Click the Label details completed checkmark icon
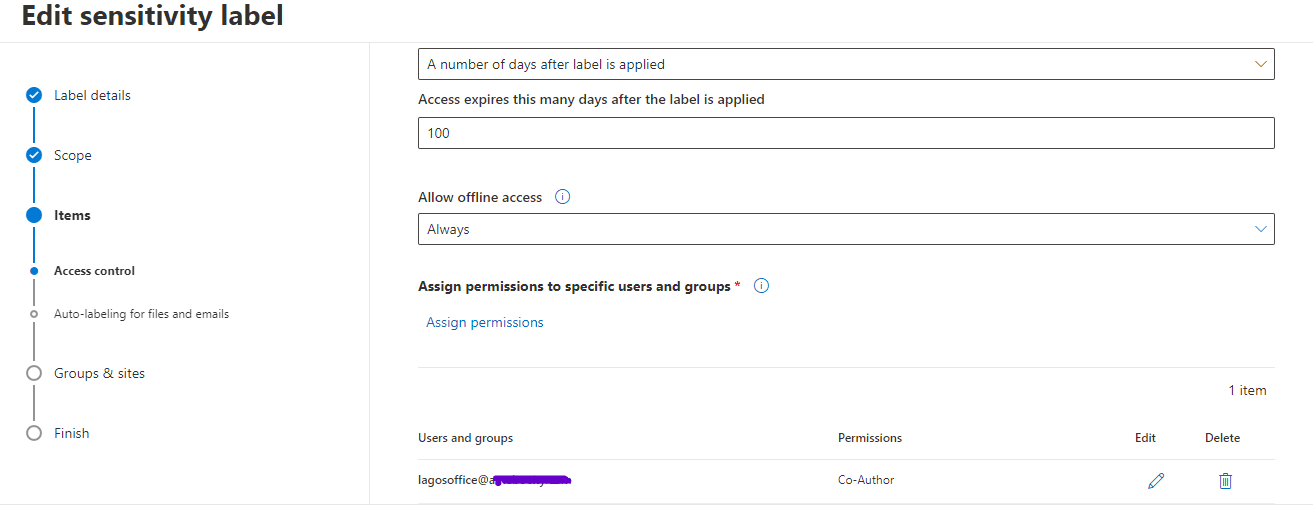This screenshot has width=1313, height=513. pos(34,95)
